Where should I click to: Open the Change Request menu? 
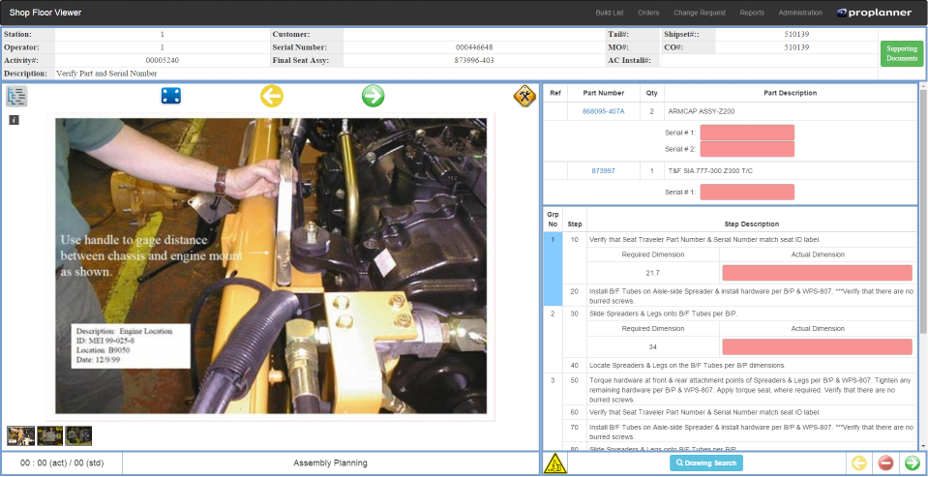(699, 13)
